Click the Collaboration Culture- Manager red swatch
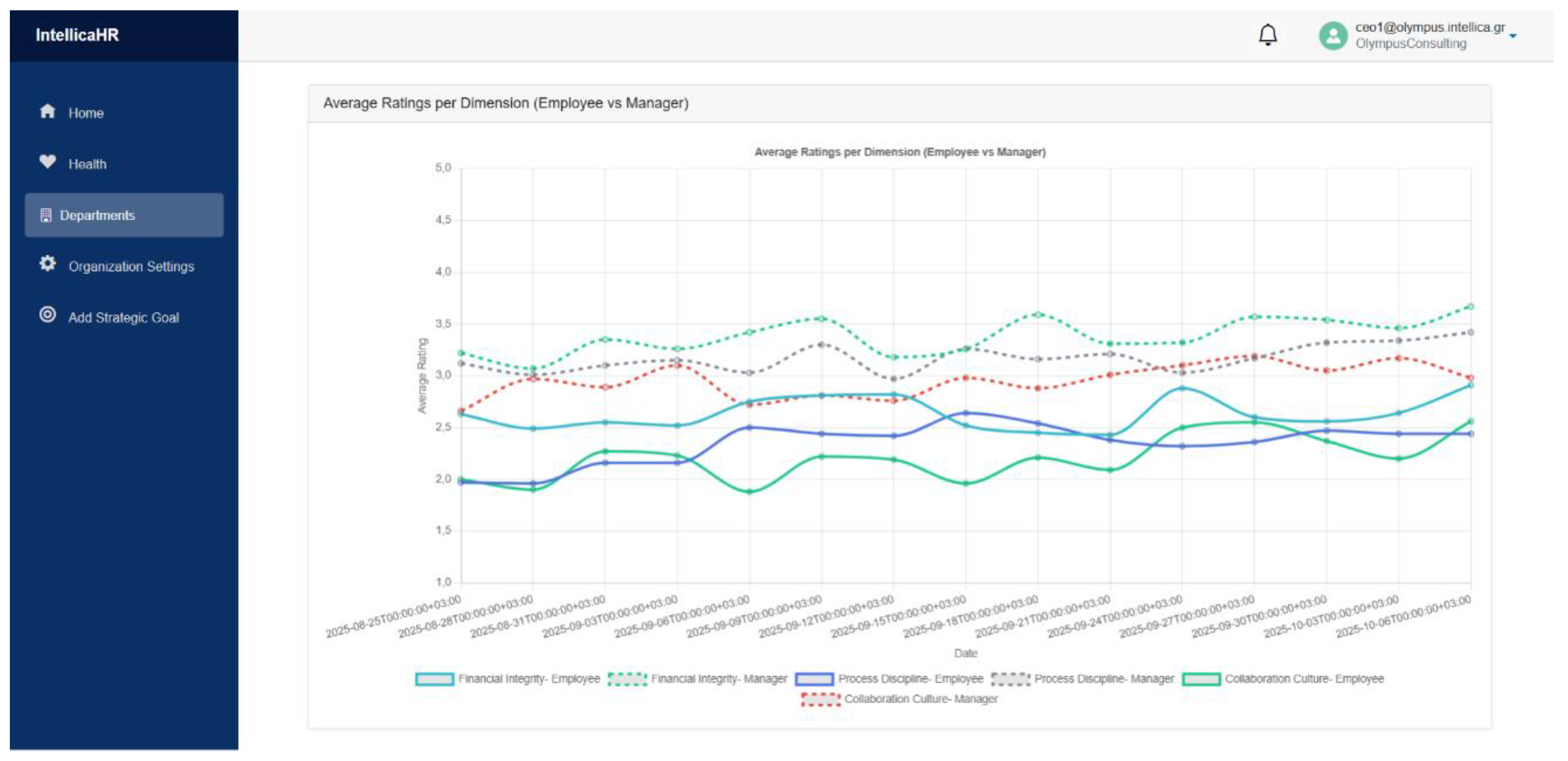Image resolution: width=1568 pixels, height=761 pixels. click(820, 700)
